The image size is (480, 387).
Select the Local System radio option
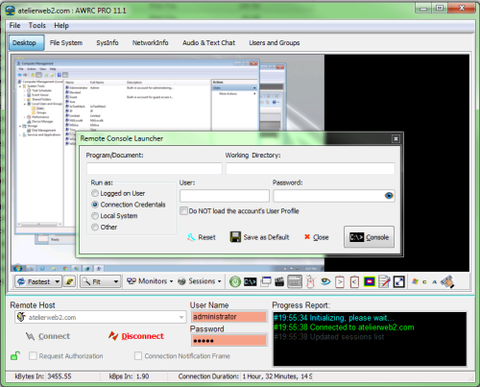(95, 216)
